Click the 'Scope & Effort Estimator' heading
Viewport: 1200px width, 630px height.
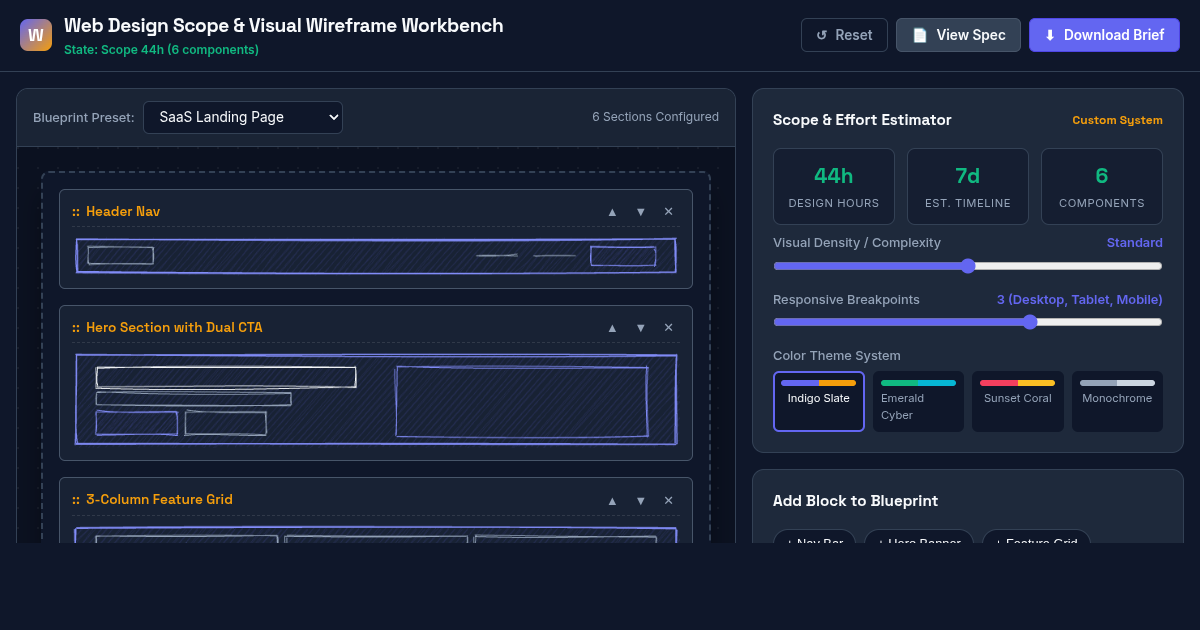tap(862, 120)
